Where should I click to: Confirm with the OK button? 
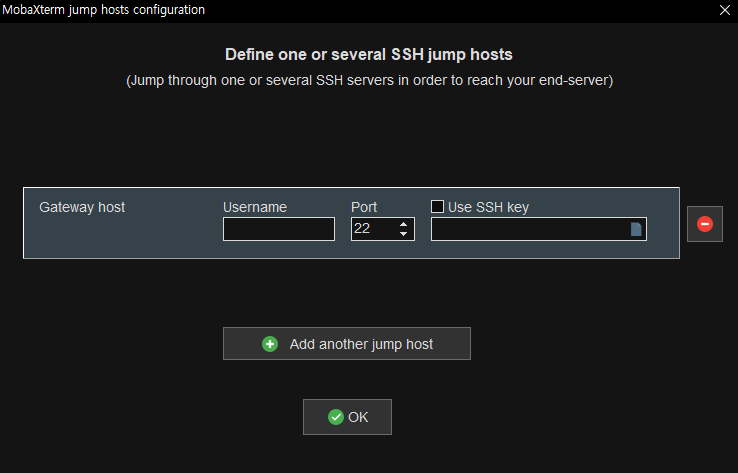coord(347,417)
